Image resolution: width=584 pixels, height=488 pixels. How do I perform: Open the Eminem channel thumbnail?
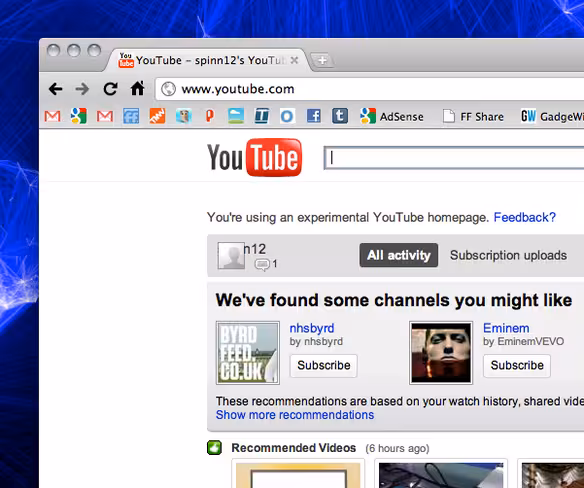pyautogui.click(x=441, y=353)
